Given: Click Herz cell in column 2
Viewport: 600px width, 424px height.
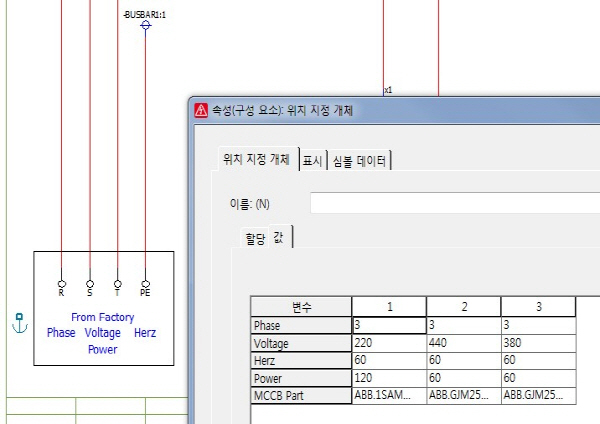Looking at the screenshot, I should click(464, 360).
